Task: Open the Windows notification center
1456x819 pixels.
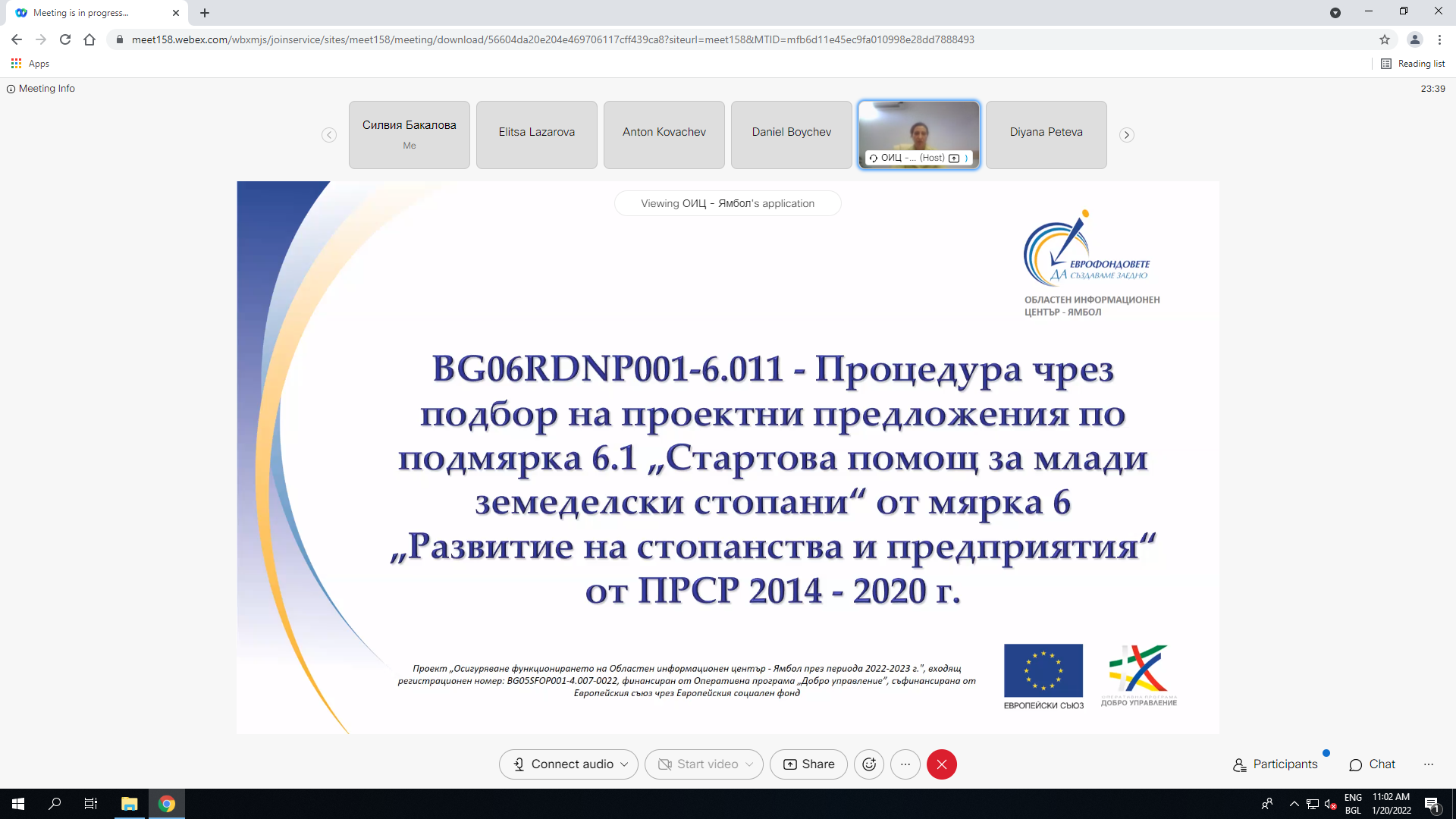Action: 1432,804
